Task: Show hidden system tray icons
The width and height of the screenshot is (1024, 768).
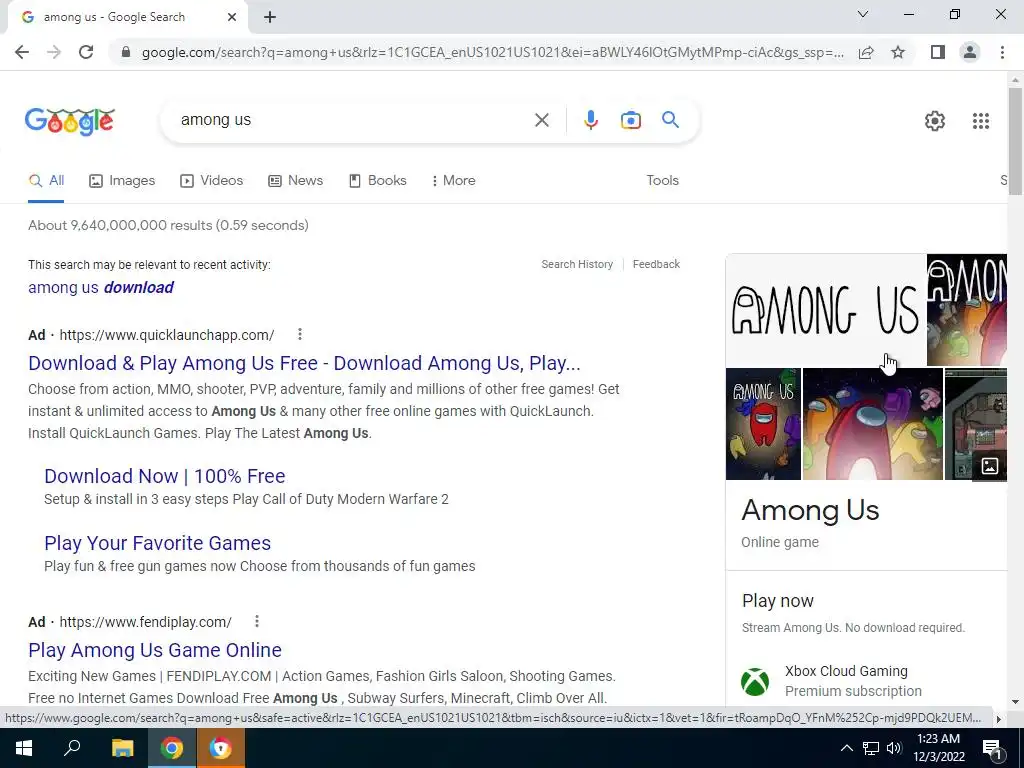Action: (846, 748)
